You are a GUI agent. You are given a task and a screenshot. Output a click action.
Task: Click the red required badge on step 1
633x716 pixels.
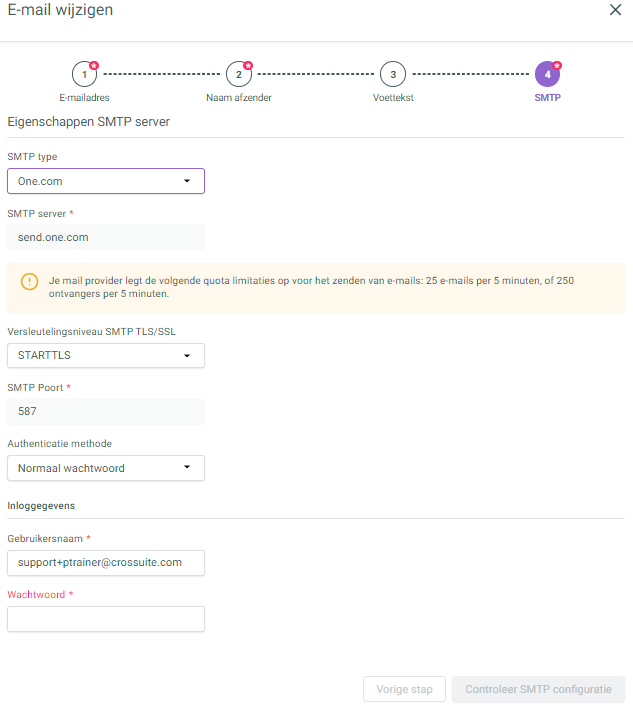[x=94, y=65]
